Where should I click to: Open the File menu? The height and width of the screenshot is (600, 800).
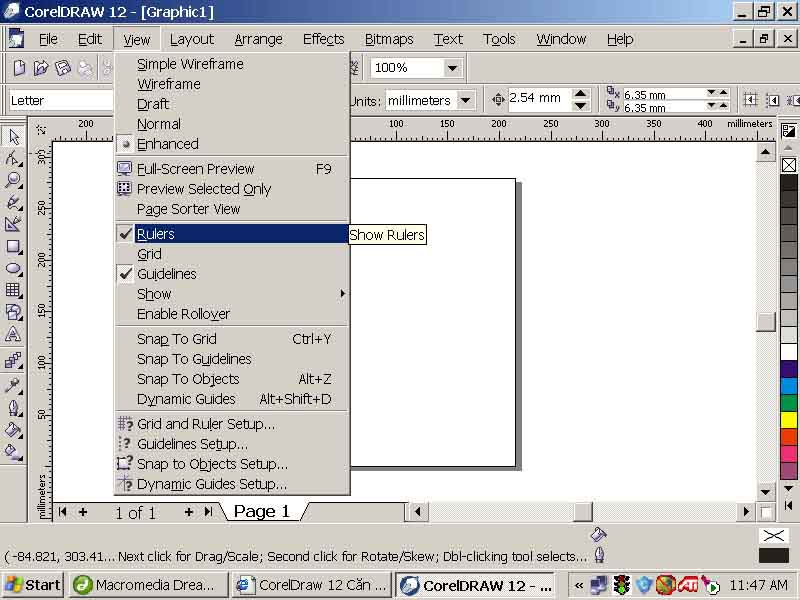[x=48, y=39]
